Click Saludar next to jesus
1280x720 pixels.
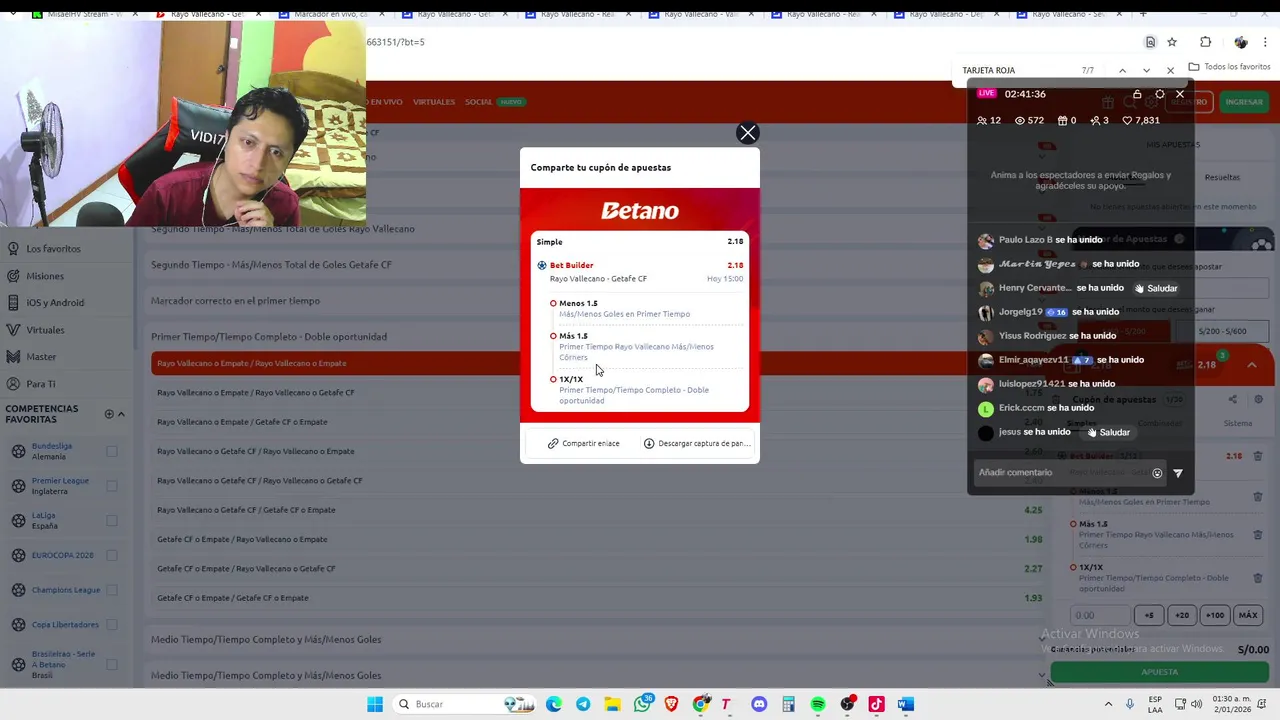pos(1107,432)
